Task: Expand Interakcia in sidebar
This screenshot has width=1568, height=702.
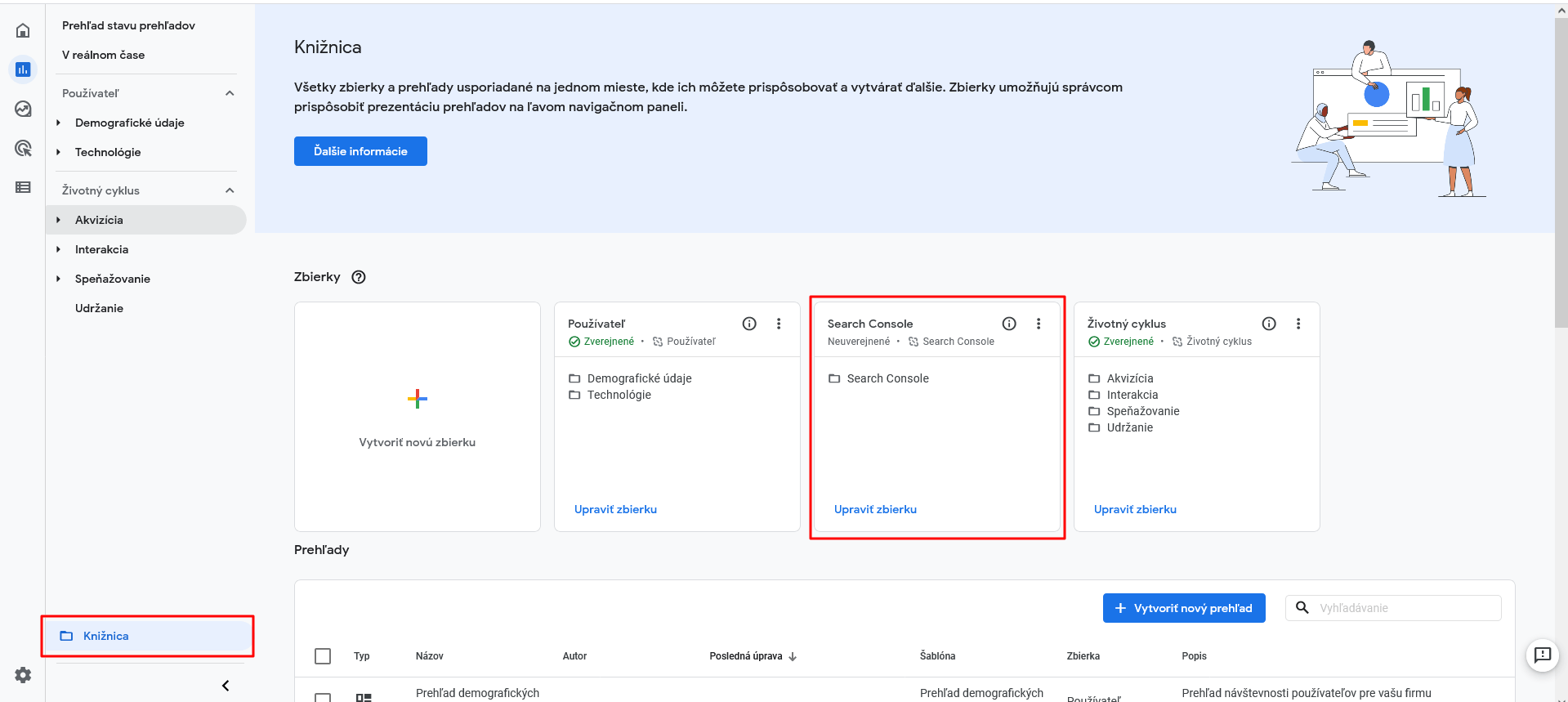Action: click(58, 249)
